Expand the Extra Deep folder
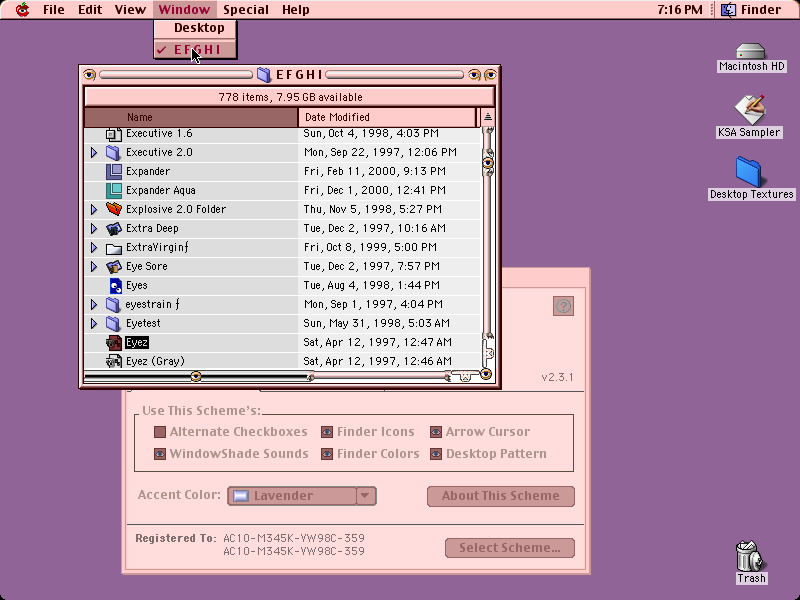The image size is (800, 600). point(94,228)
